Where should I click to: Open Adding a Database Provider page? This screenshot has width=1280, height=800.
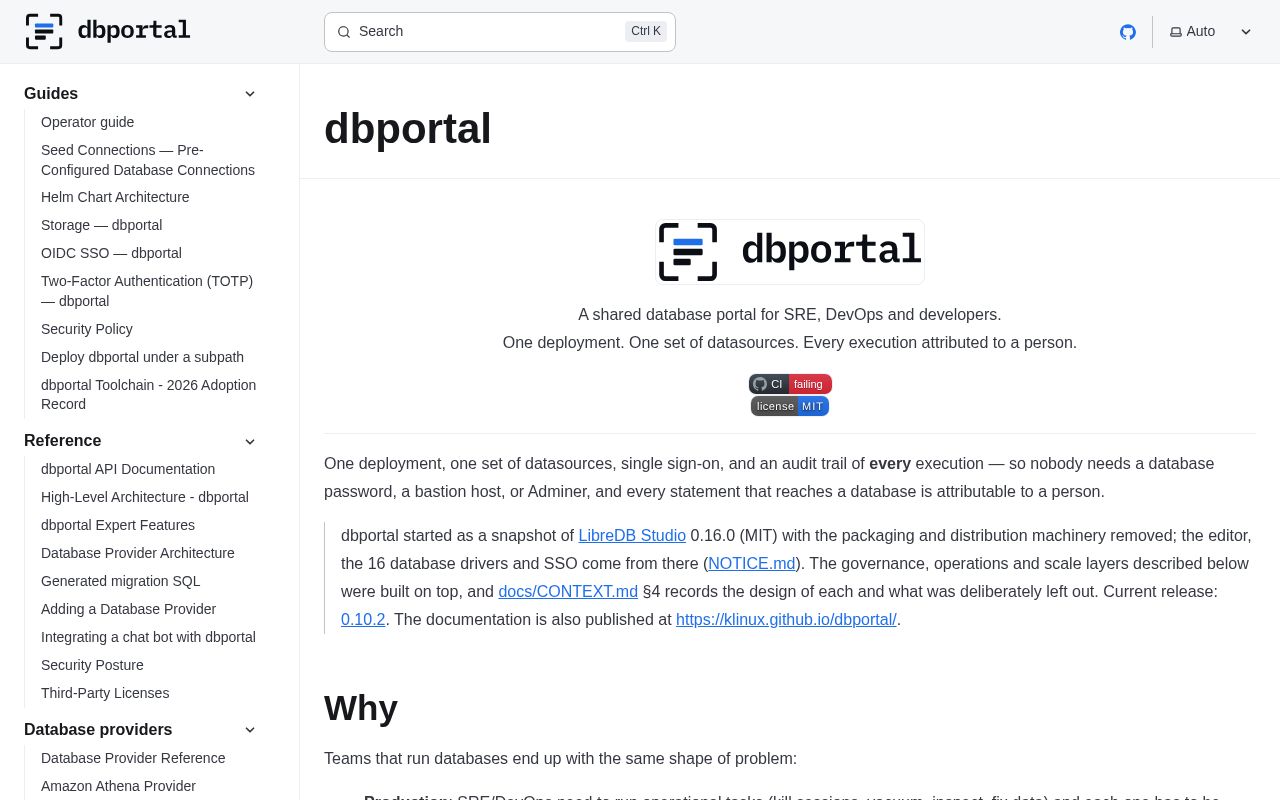tap(128, 609)
